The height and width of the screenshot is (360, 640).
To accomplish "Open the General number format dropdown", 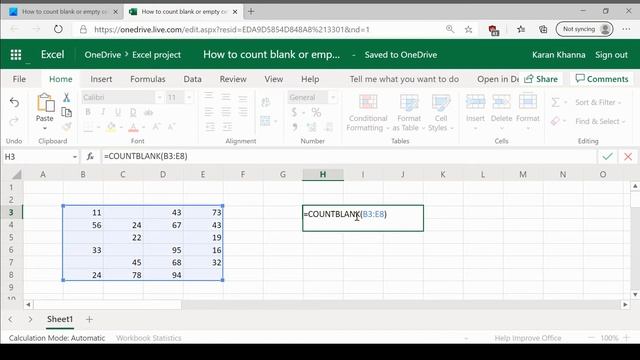I will [333, 98].
